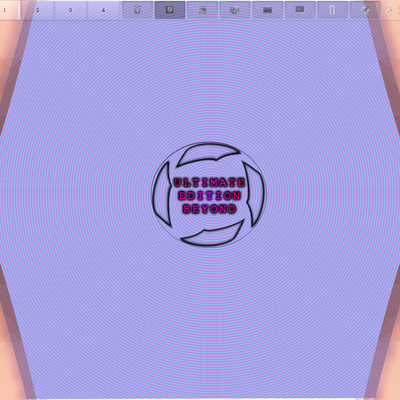Open the tools icon taskbar button

point(365,10)
